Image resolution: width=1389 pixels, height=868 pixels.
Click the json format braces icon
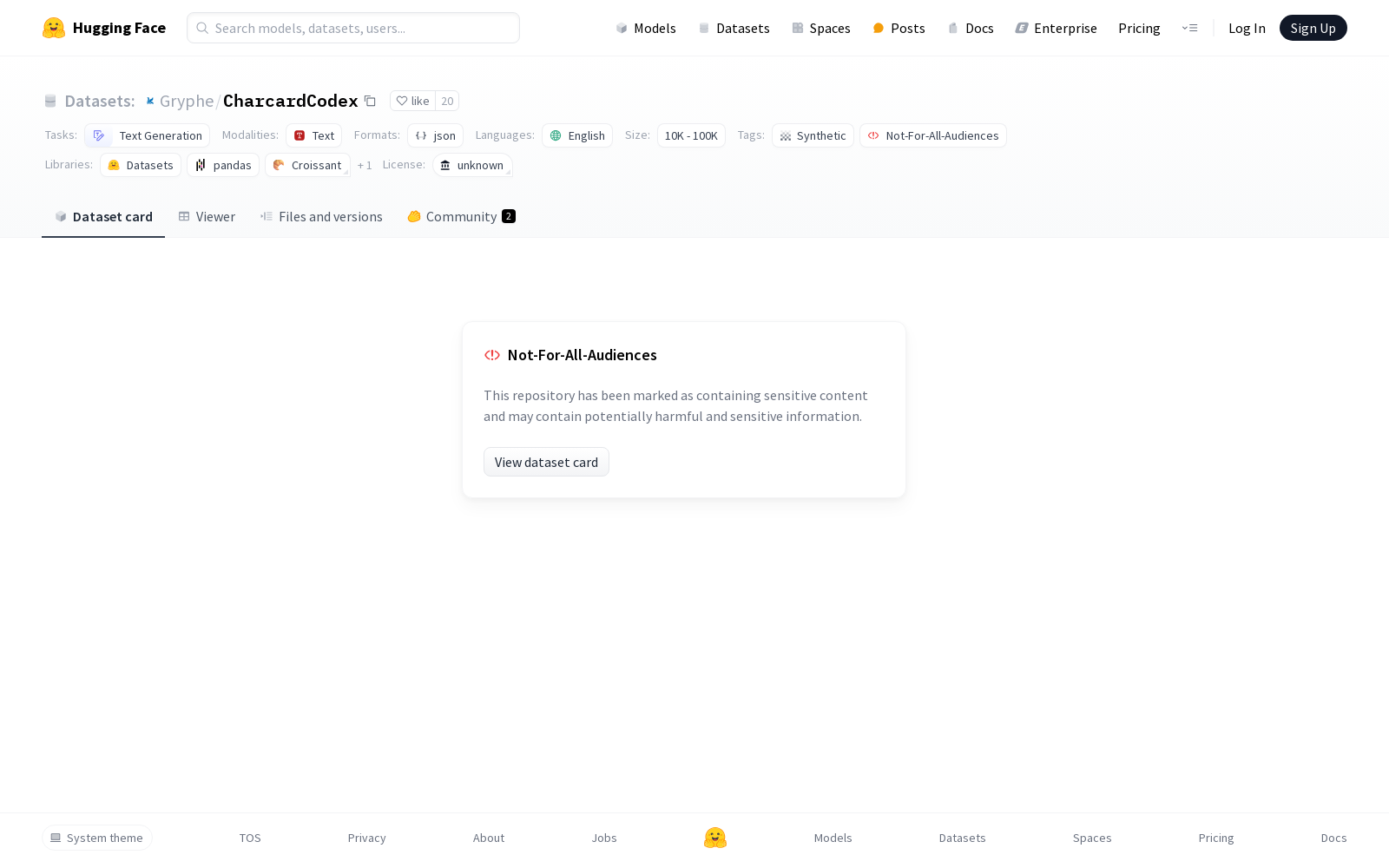421,135
